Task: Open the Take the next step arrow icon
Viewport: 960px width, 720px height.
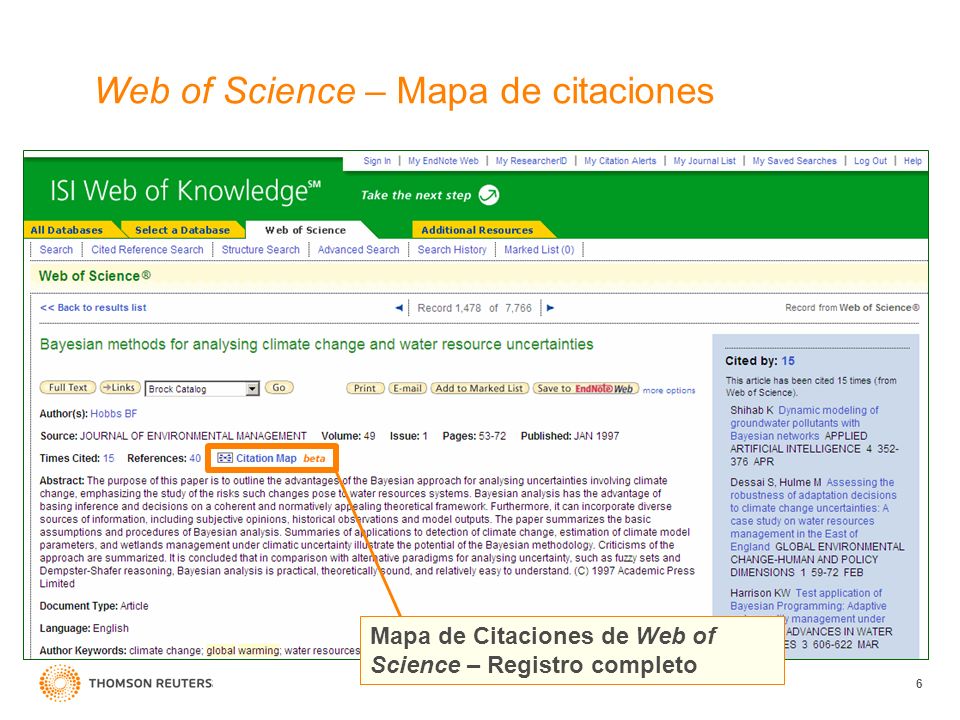Action: tap(489, 195)
